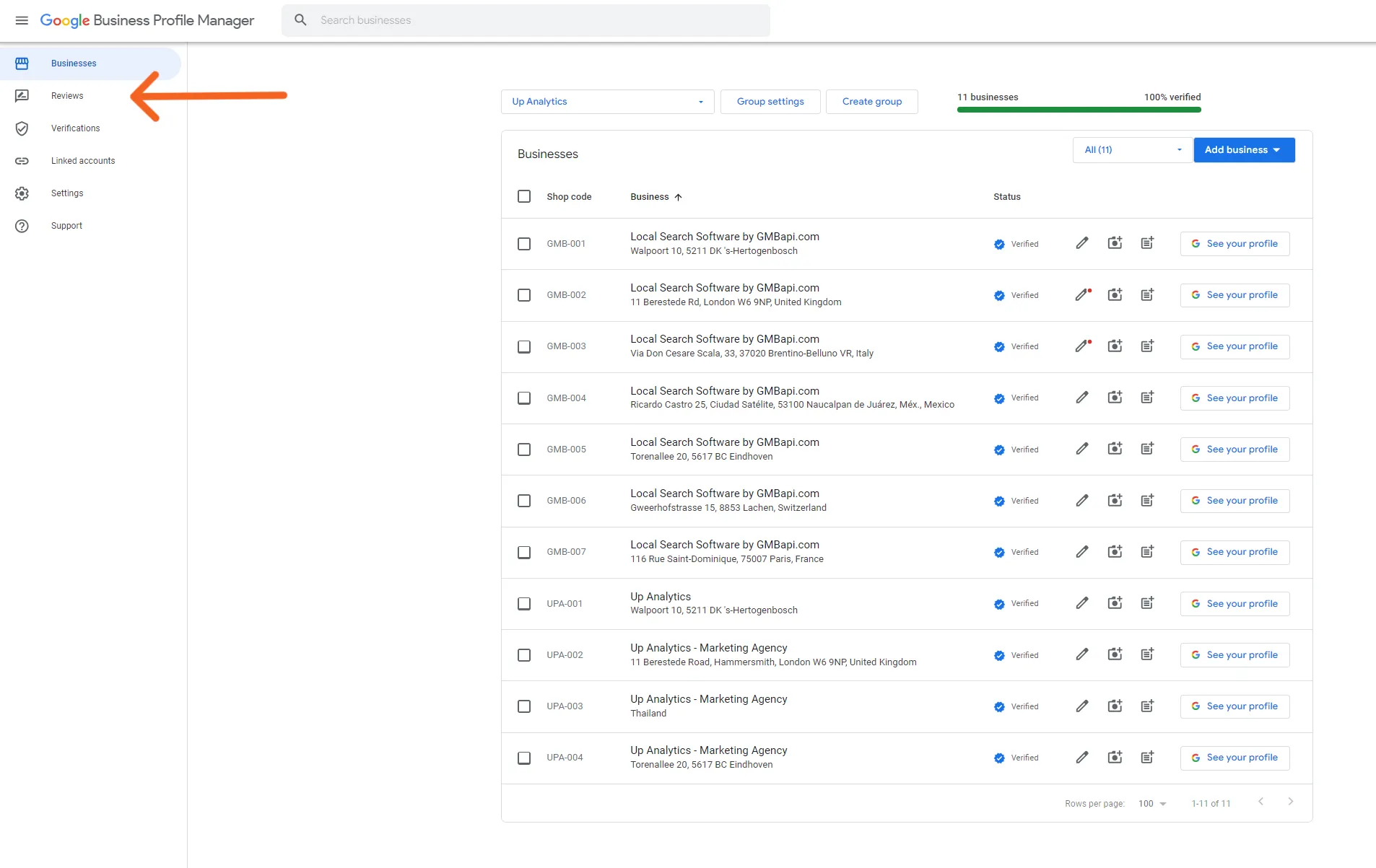The width and height of the screenshot is (1376, 868).
Task: Change rows per page from 100
Action: click(x=1152, y=804)
